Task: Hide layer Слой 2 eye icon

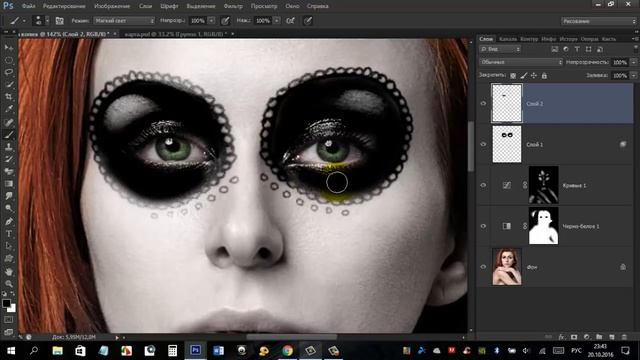Action: [x=483, y=103]
